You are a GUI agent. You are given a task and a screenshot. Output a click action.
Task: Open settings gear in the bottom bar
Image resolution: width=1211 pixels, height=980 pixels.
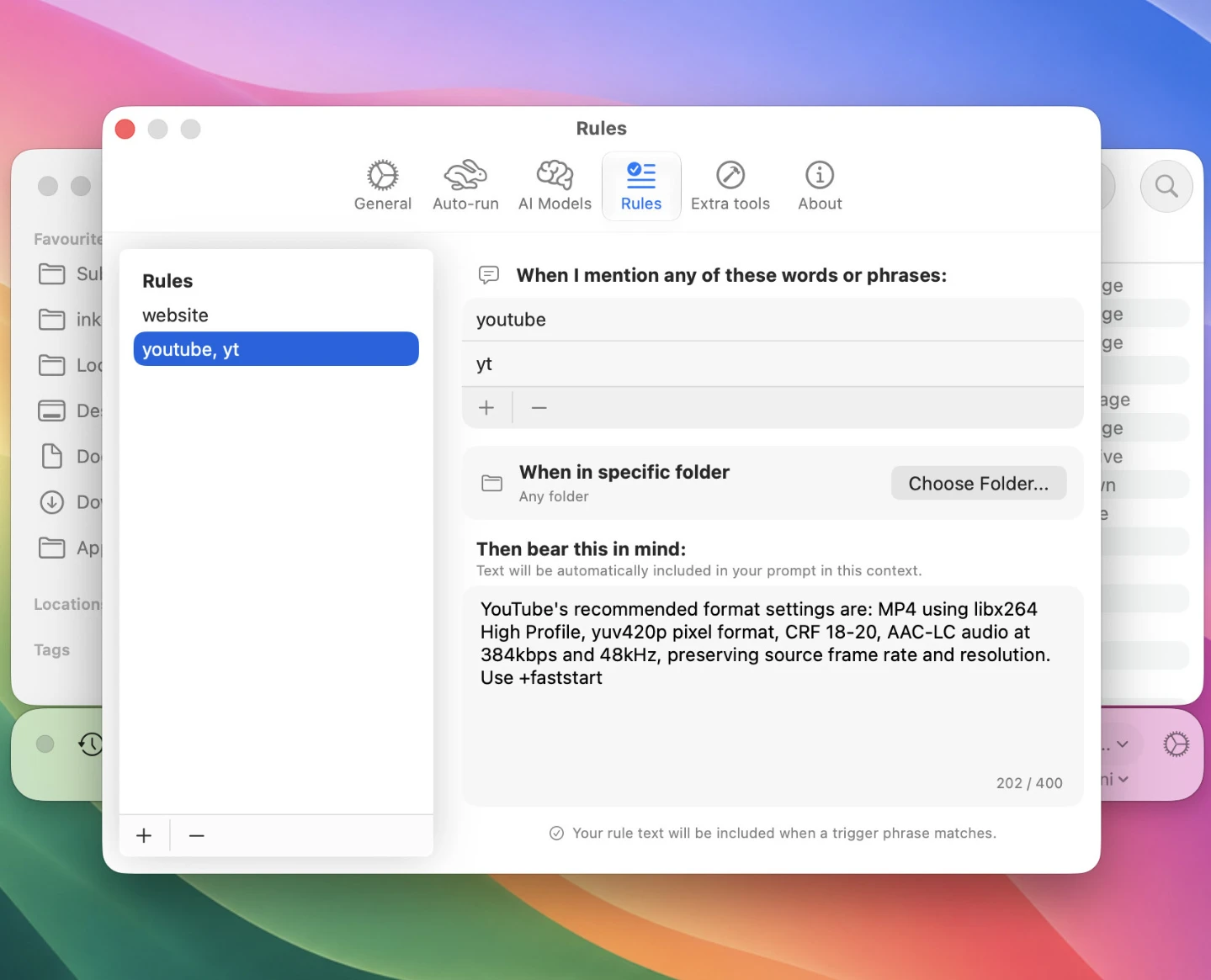point(1176,744)
